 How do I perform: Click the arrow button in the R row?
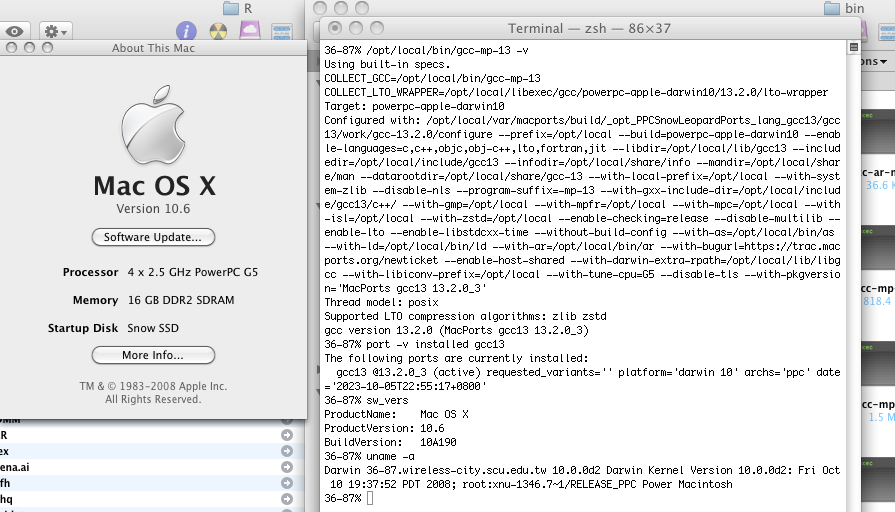click(x=287, y=435)
